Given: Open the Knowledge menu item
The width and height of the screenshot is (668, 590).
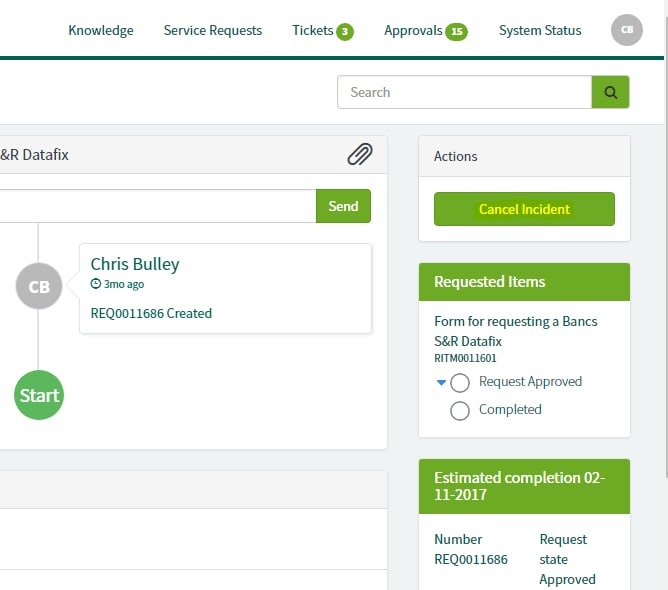Looking at the screenshot, I should tap(100, 30).
